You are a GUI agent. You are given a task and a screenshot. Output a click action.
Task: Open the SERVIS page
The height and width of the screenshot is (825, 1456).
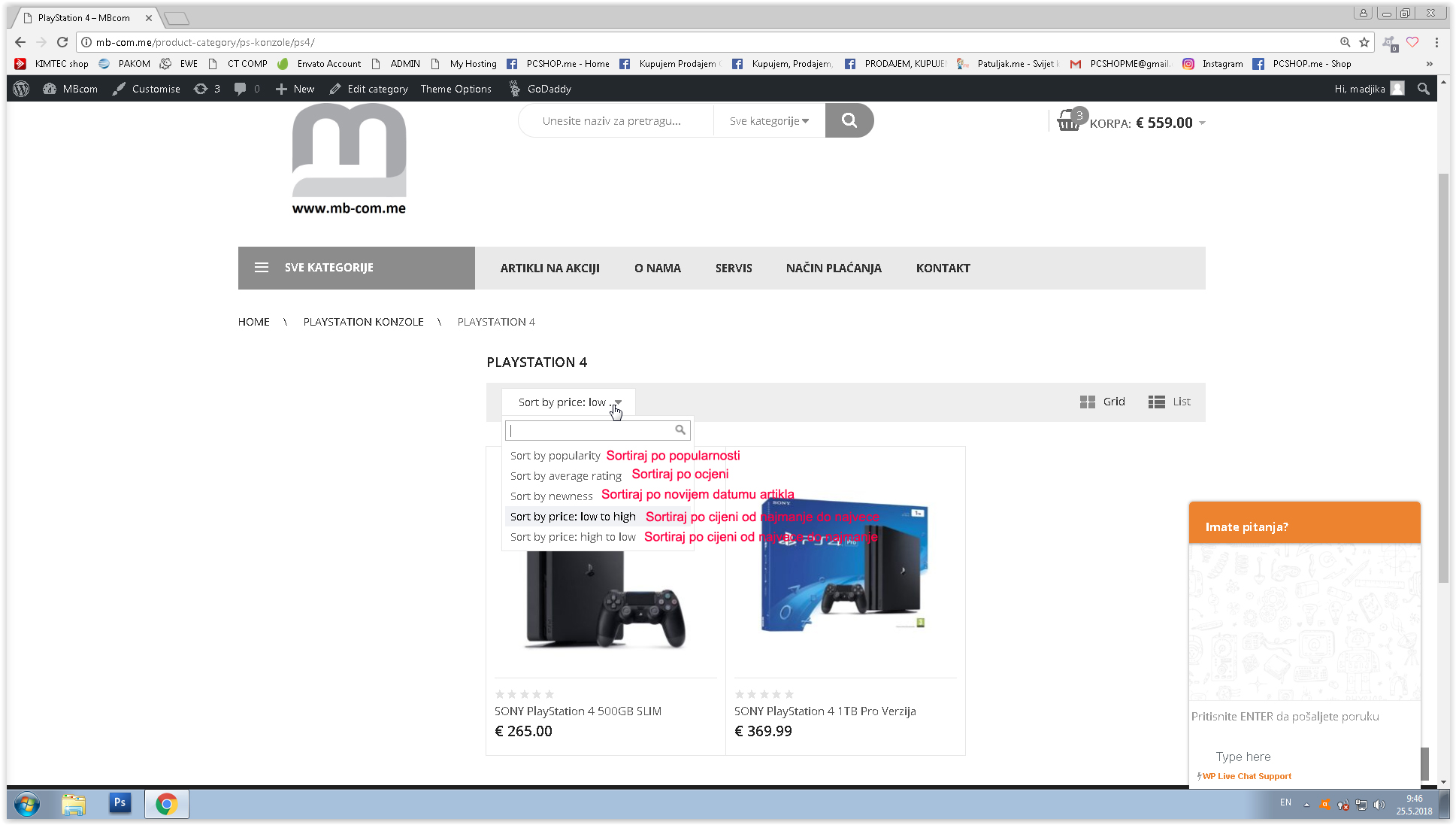[733, 268]
